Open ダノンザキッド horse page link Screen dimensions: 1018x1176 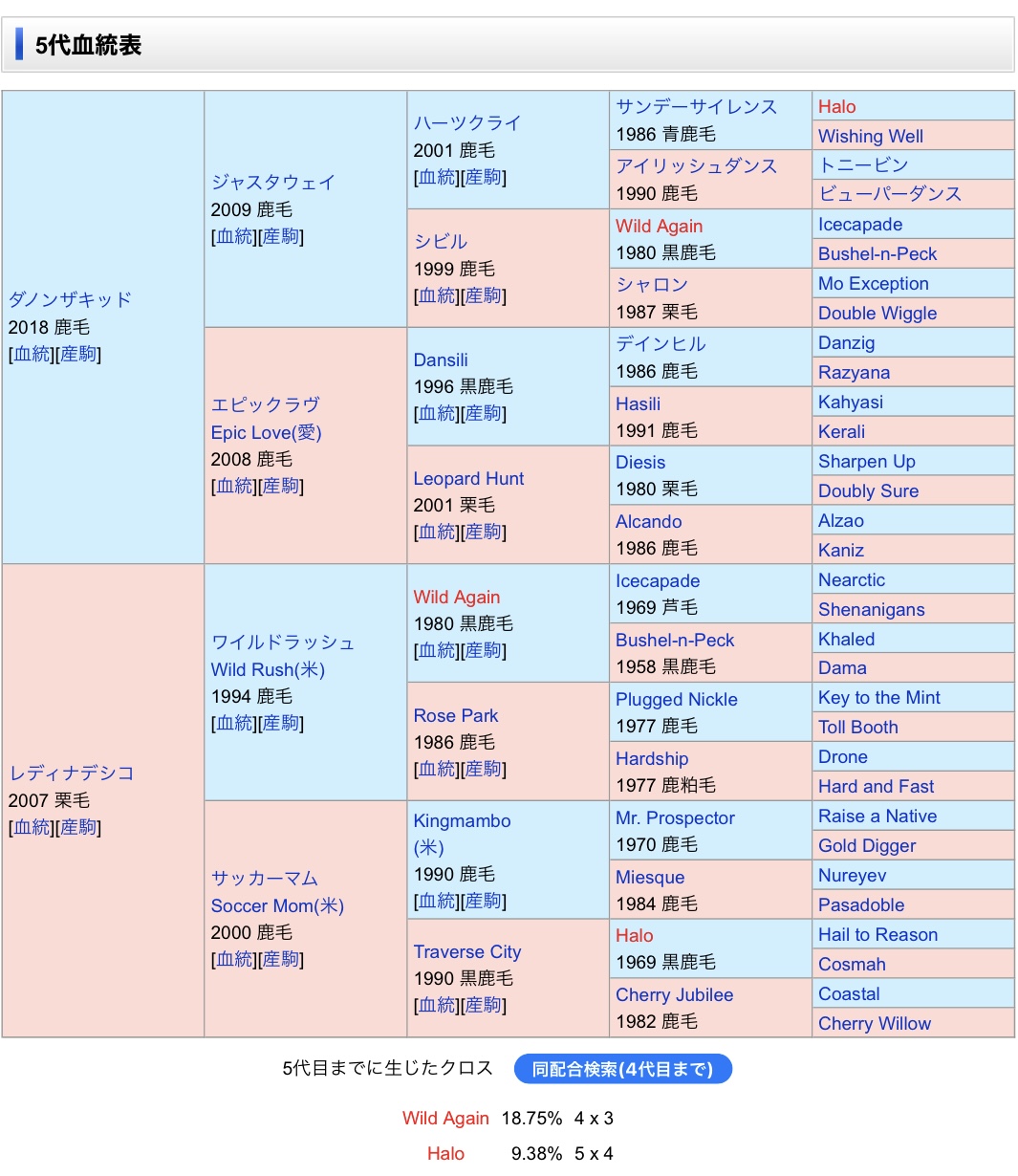[x=70, y=299]
